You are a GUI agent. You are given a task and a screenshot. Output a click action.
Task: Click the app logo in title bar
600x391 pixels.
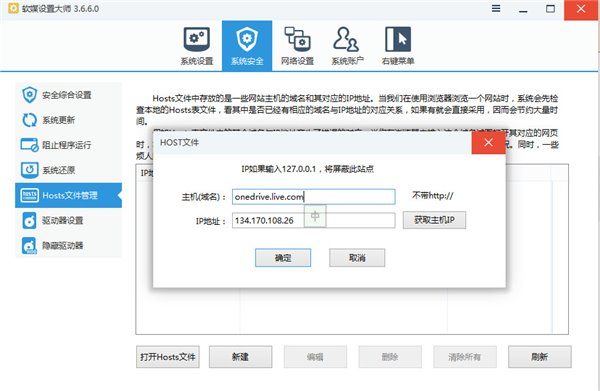13,8
